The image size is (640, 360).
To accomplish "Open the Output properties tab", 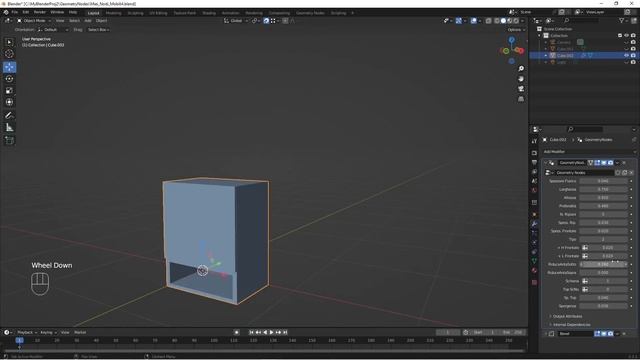I will (x=534, y=162).
